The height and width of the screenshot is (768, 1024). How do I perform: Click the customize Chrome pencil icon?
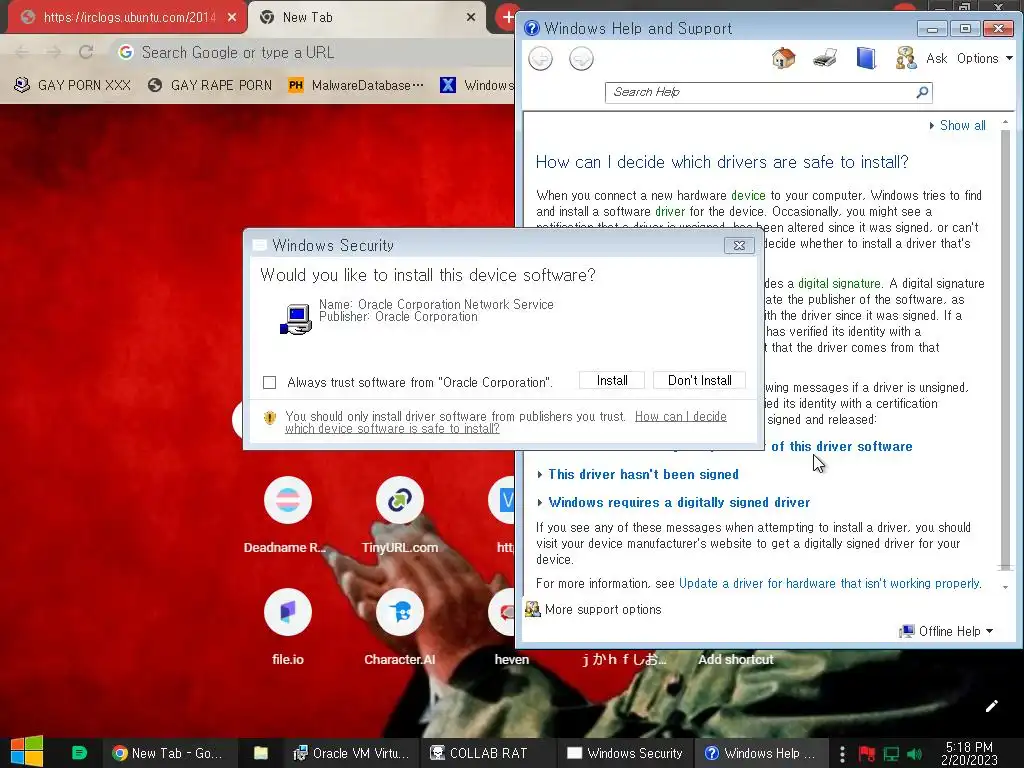click(991, 706)
